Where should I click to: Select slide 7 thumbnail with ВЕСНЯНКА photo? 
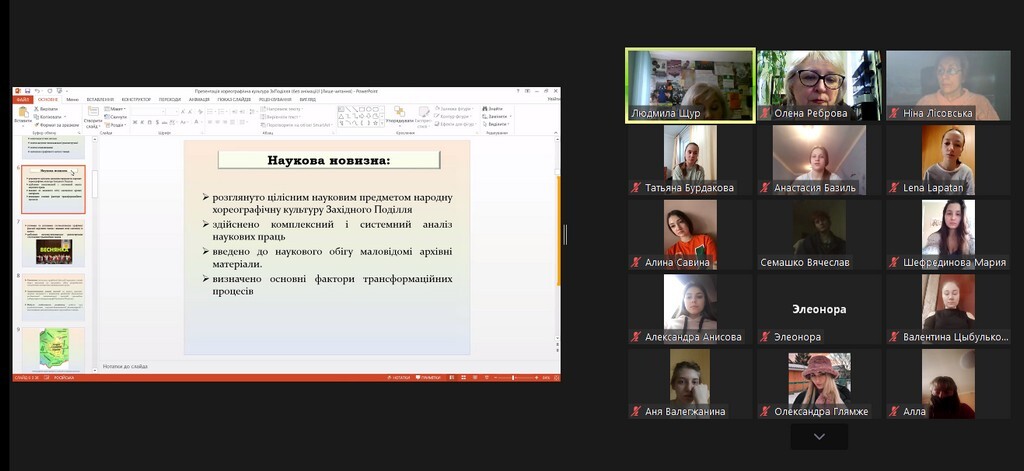click(53, 243)
